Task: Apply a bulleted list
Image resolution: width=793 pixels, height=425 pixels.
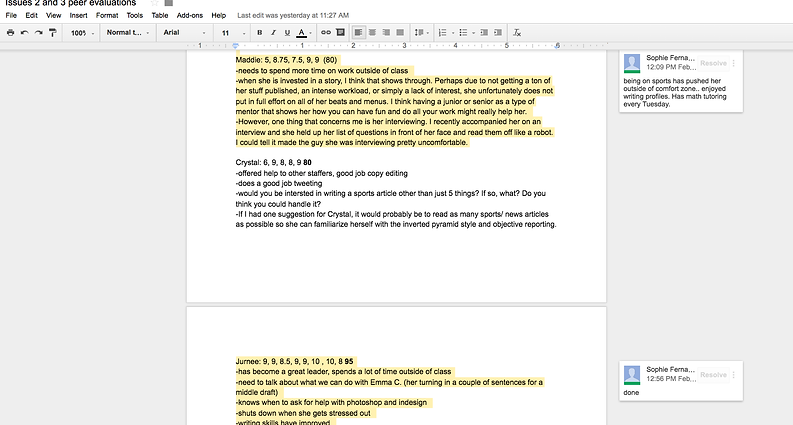Action: click(x=463, y=33)
